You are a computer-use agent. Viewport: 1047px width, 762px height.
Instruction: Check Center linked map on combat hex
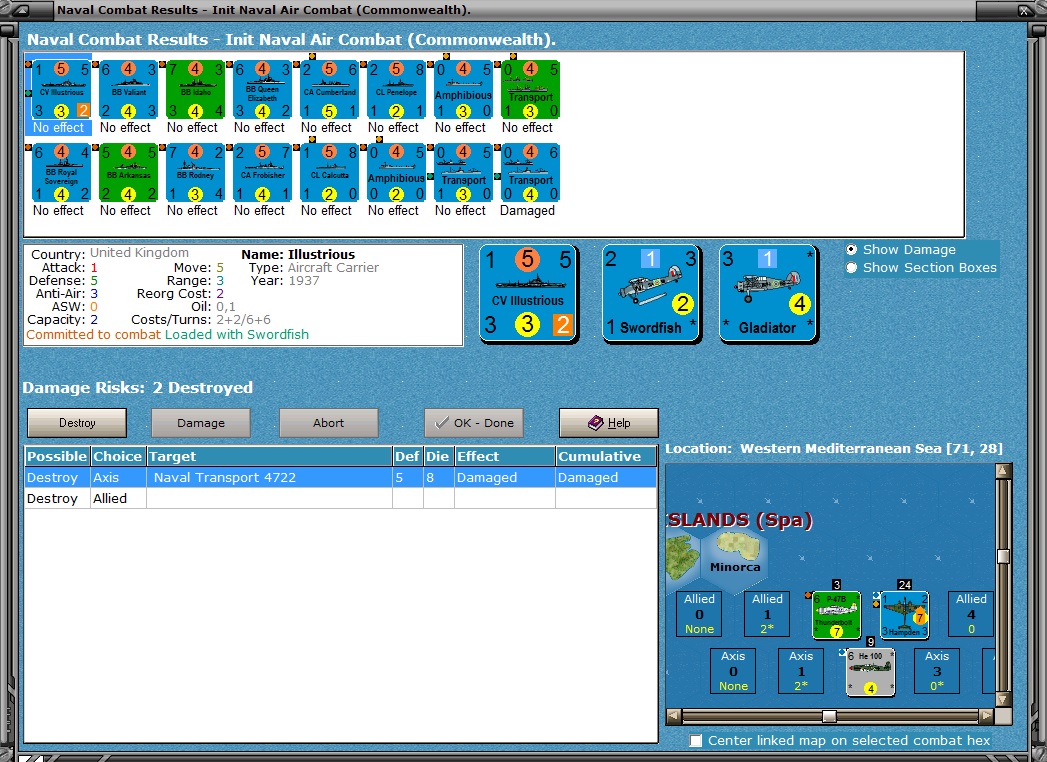[696, 741]
